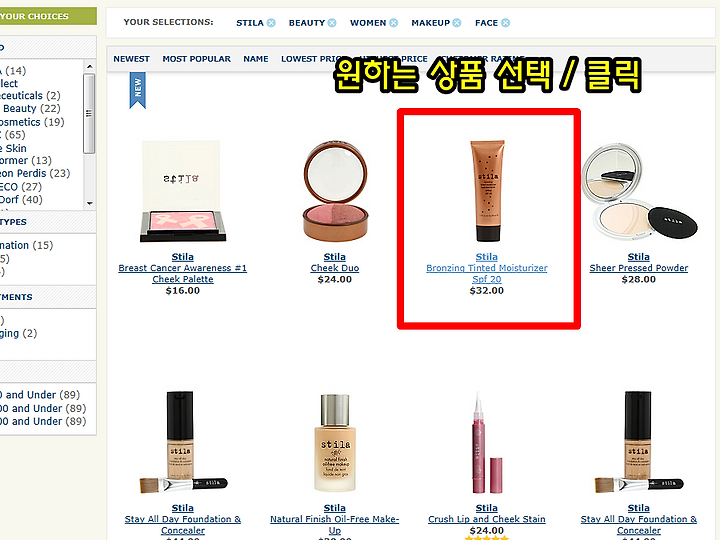Open the Bronzing Tinted Moisturizer Spf 20 link
720x540 pixels.
click(x=487, y=273)
